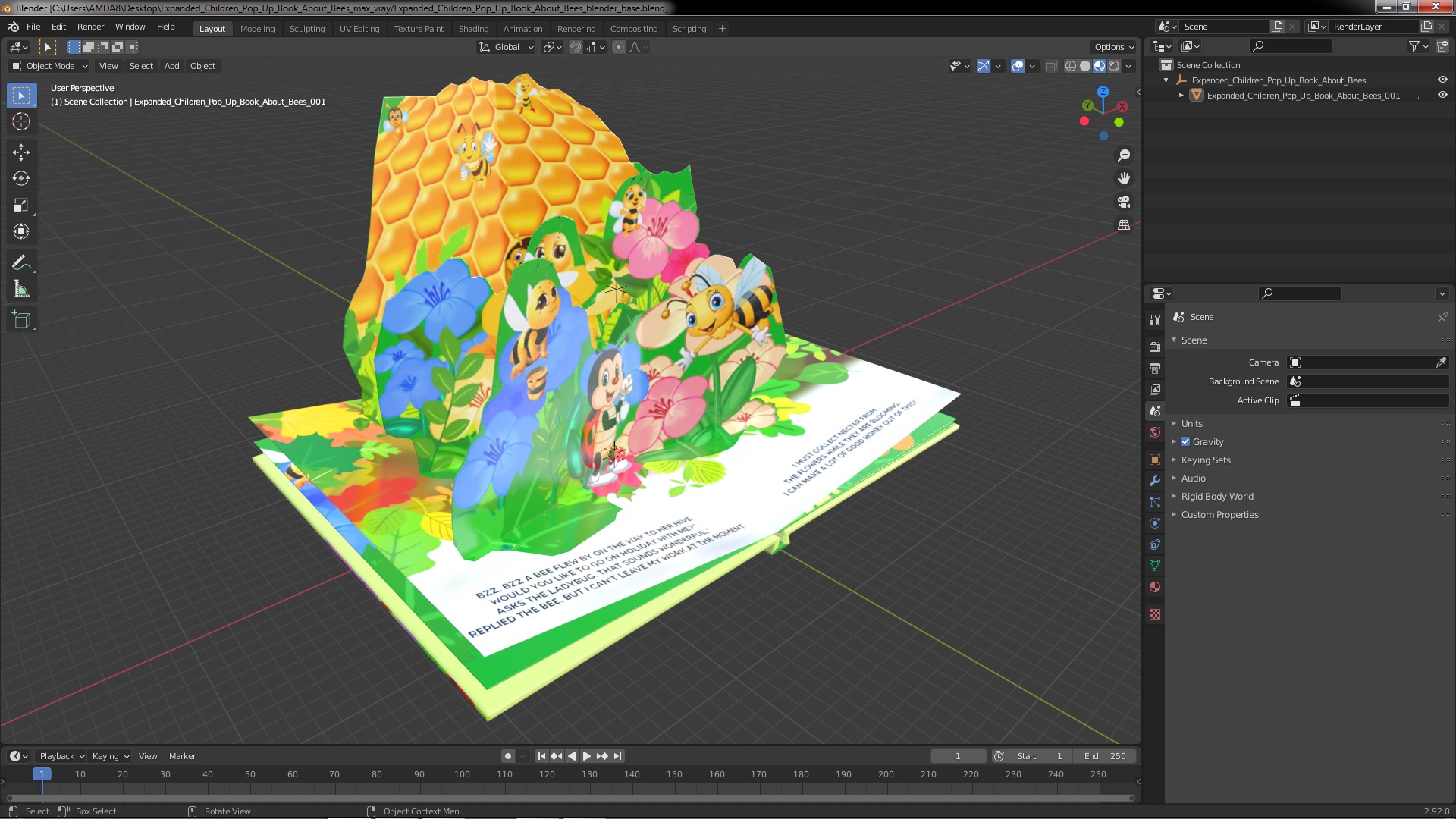
Task: Open the View Layer properties tab
Action: tap(1155, 389)
